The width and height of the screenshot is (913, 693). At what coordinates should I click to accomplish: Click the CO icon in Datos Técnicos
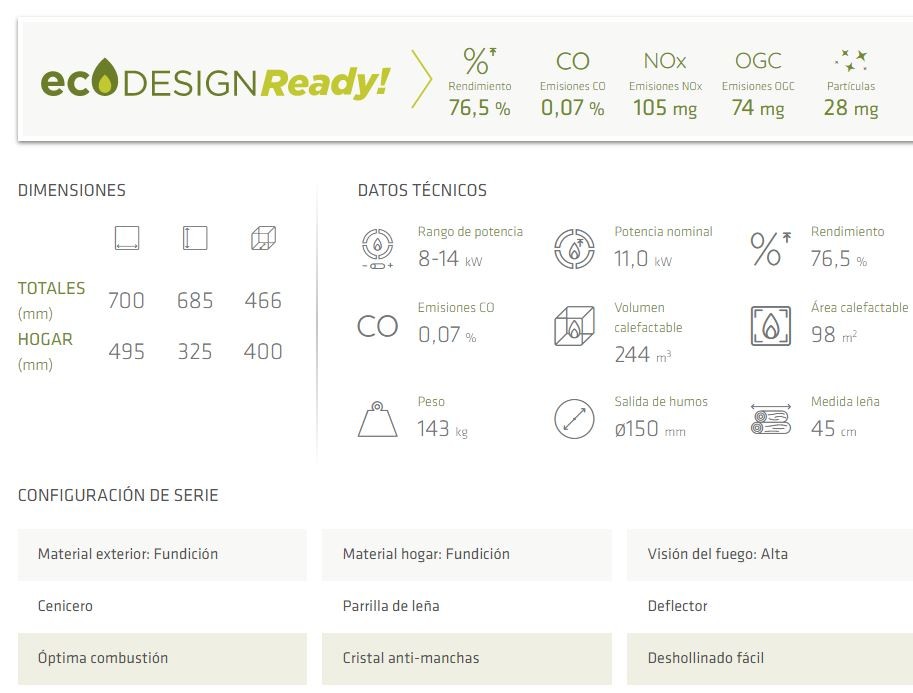[377, 326]
